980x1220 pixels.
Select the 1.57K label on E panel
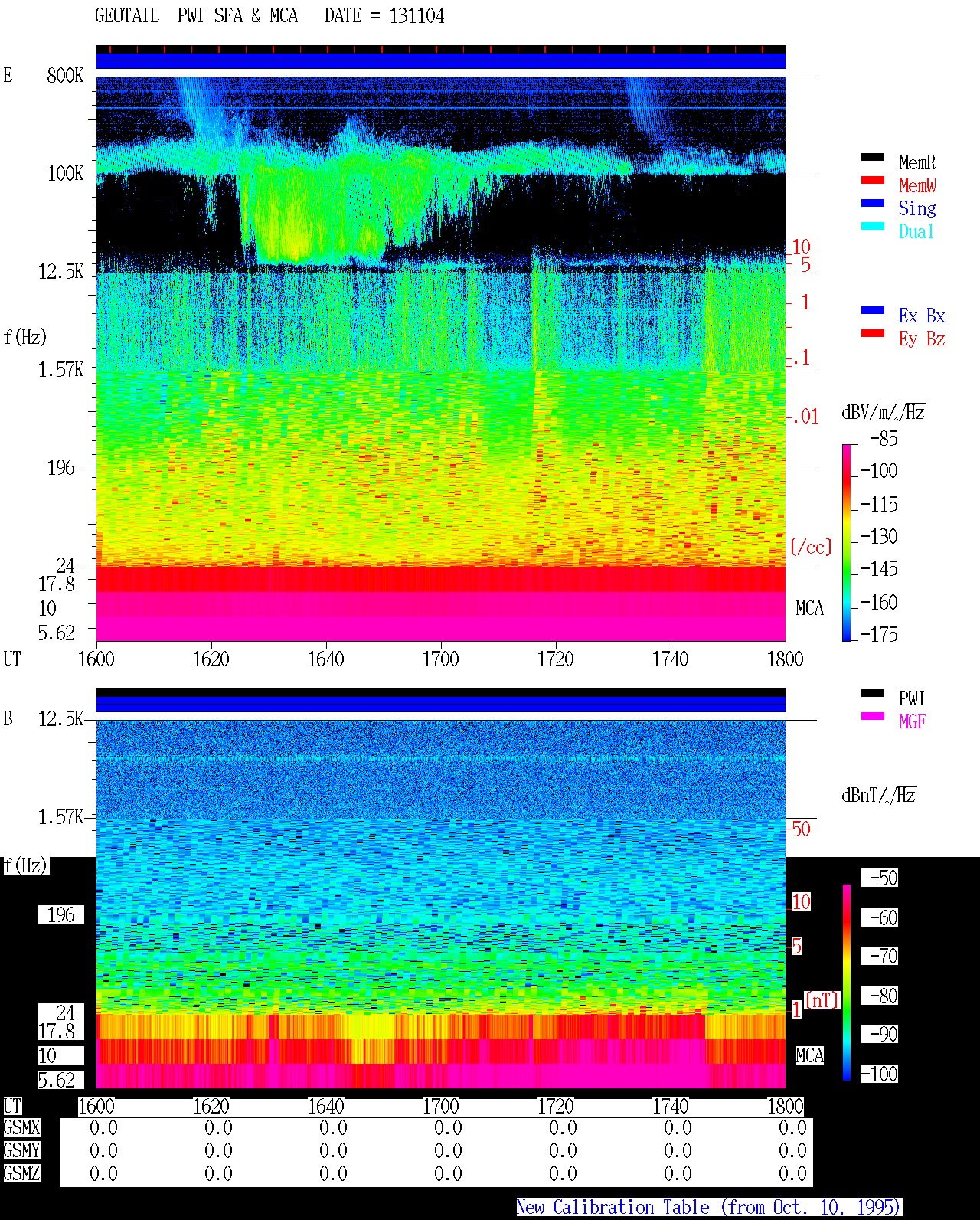coord(60,370)
